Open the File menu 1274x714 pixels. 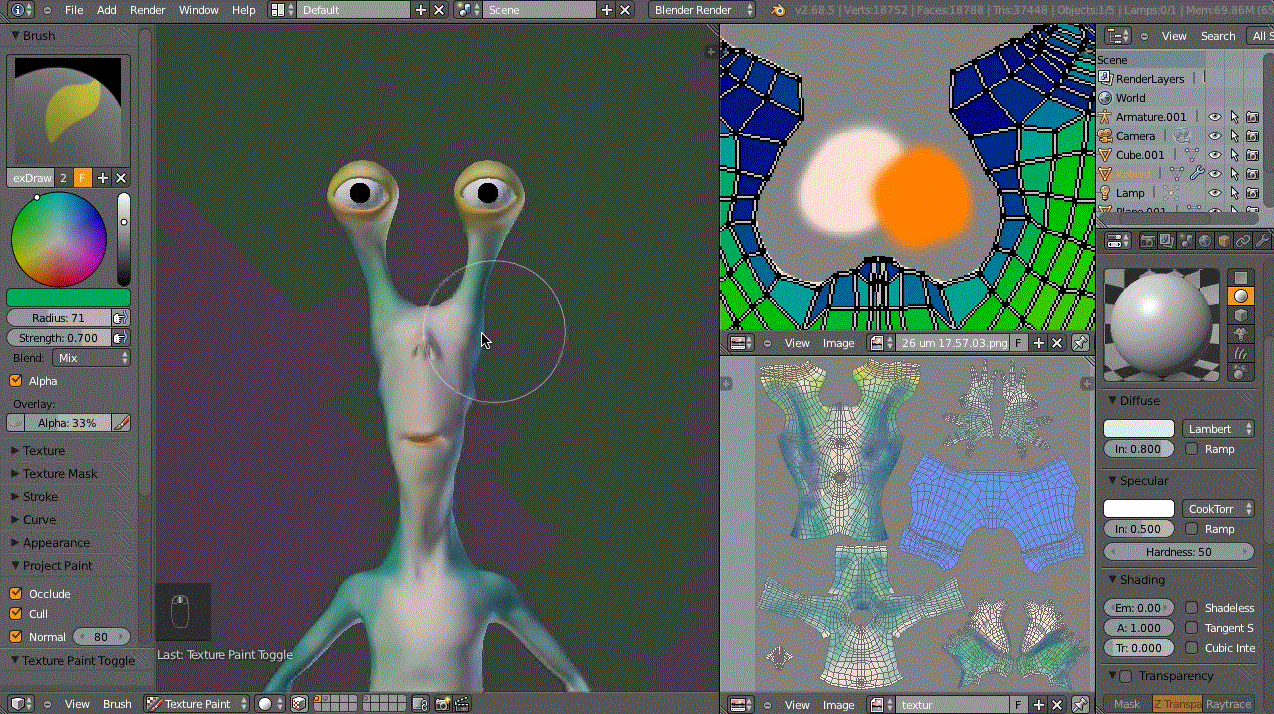74,10
